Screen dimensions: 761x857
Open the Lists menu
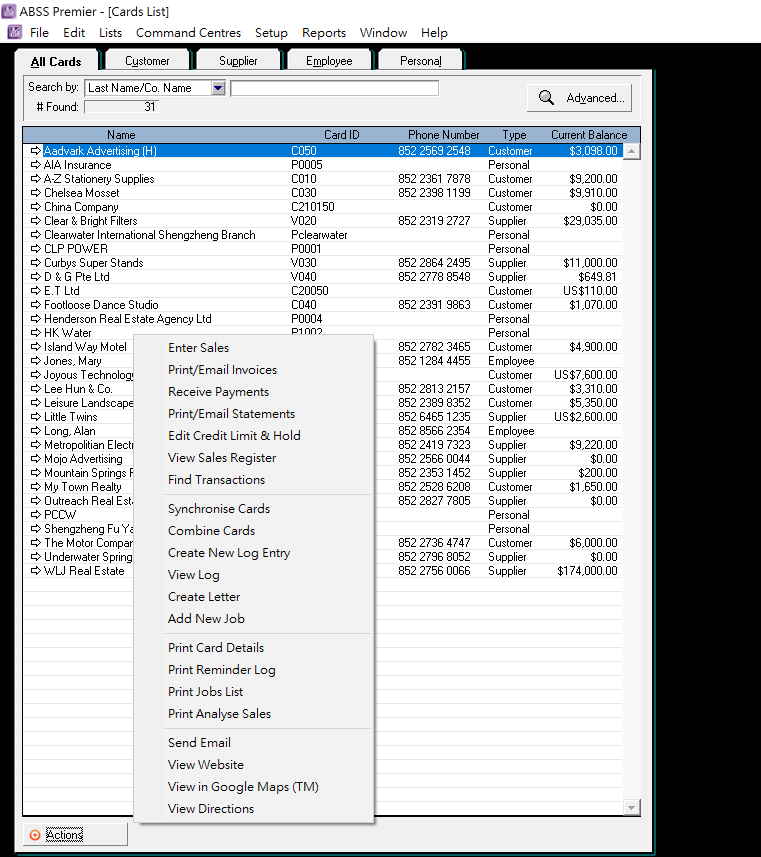(110, 33)
